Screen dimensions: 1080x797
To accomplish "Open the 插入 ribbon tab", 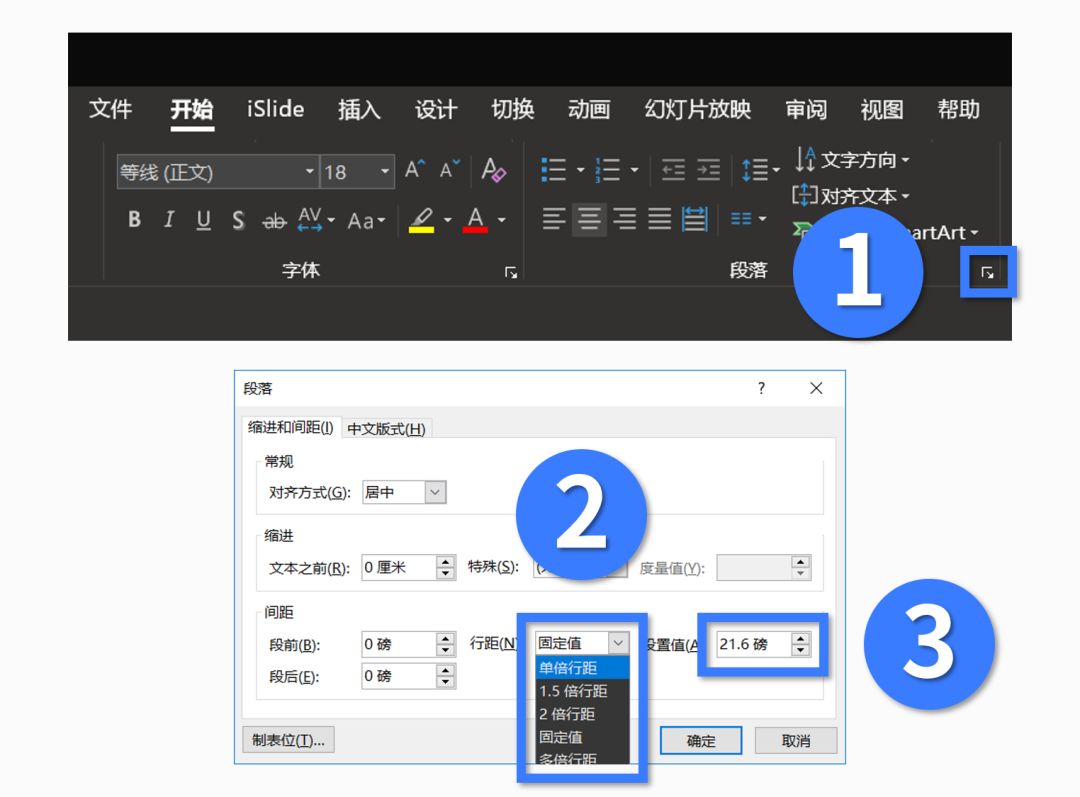I will 359,110.
